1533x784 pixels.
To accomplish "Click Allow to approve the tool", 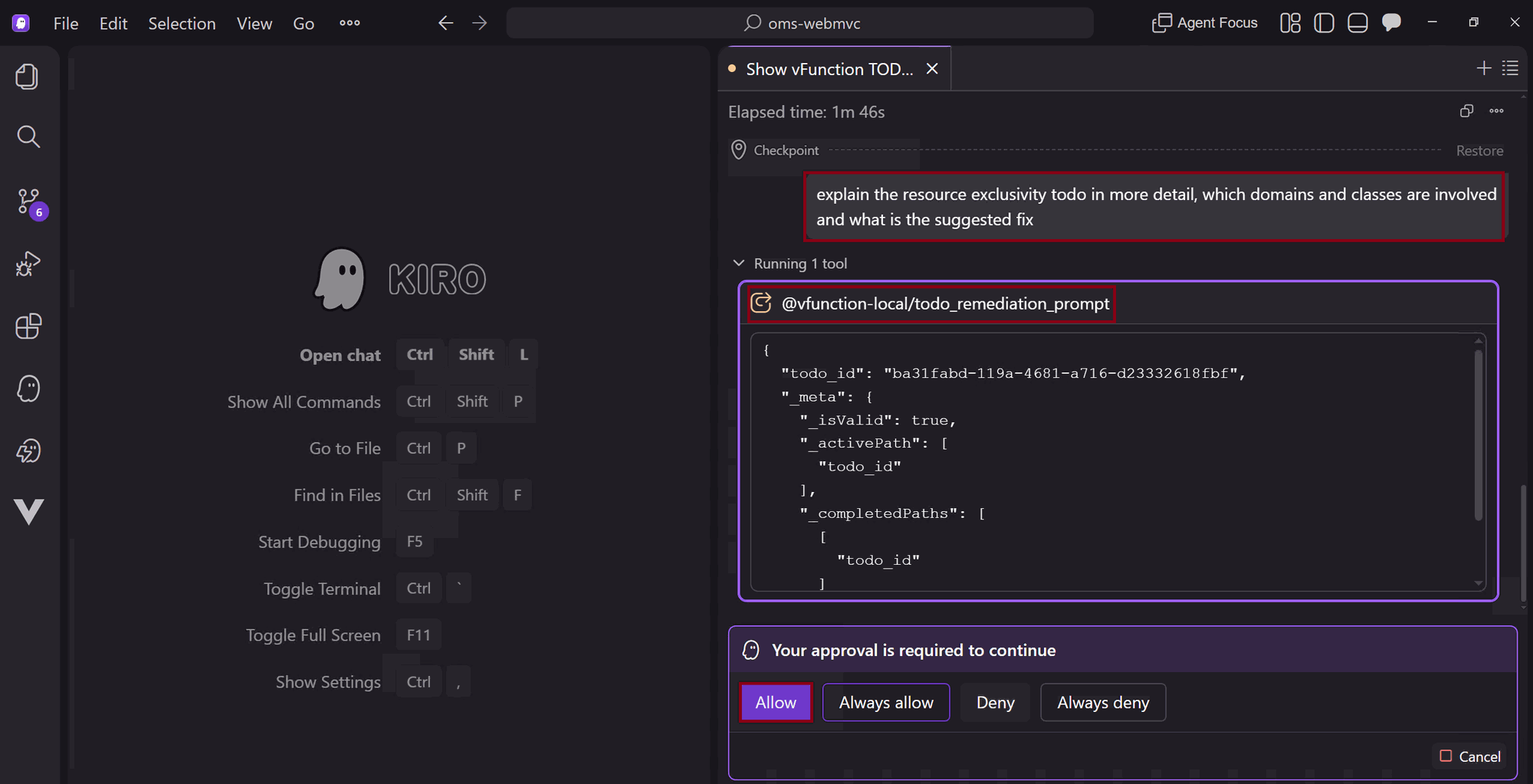I will coord(776,702).
